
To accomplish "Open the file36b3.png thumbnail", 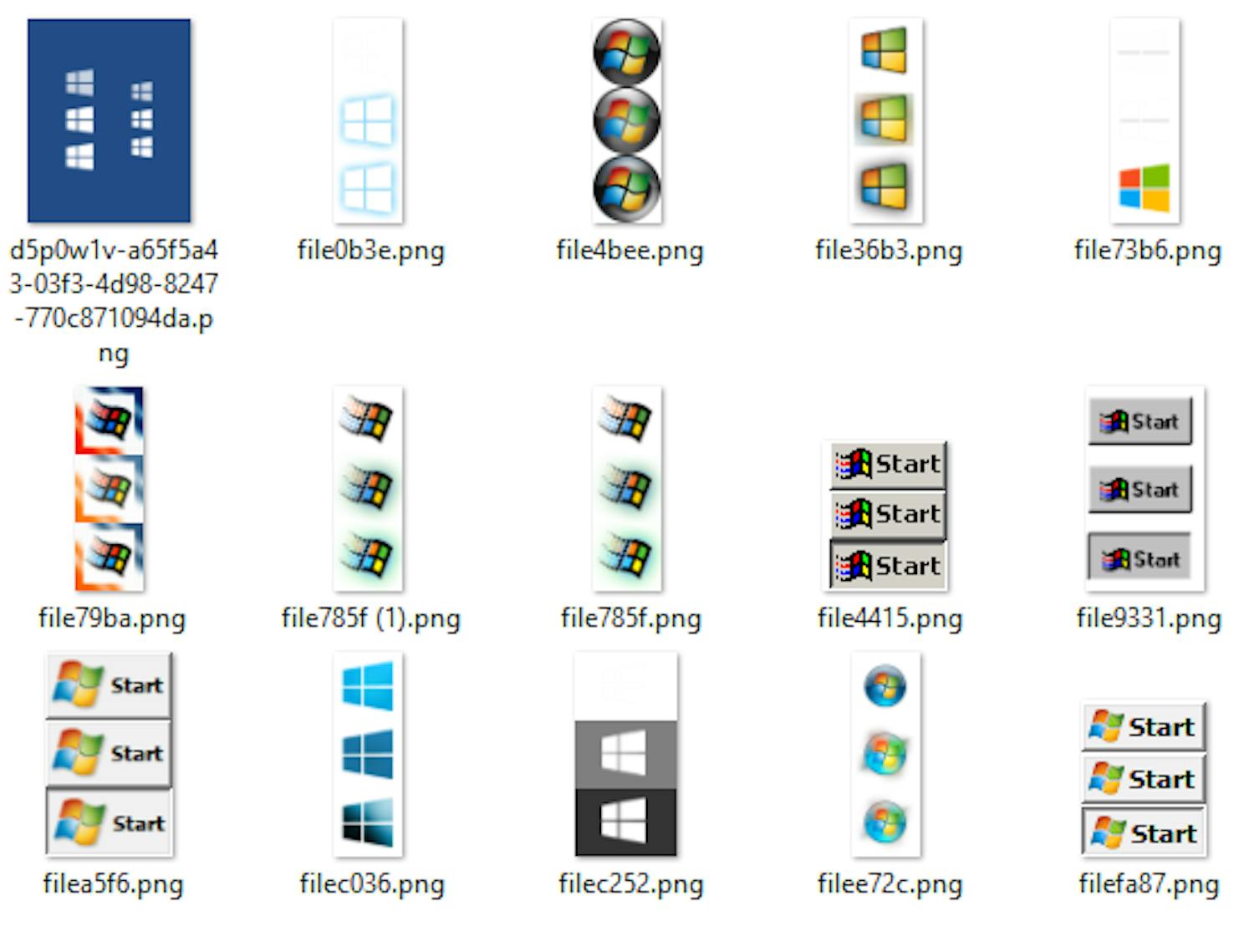I will coord(886,120).
